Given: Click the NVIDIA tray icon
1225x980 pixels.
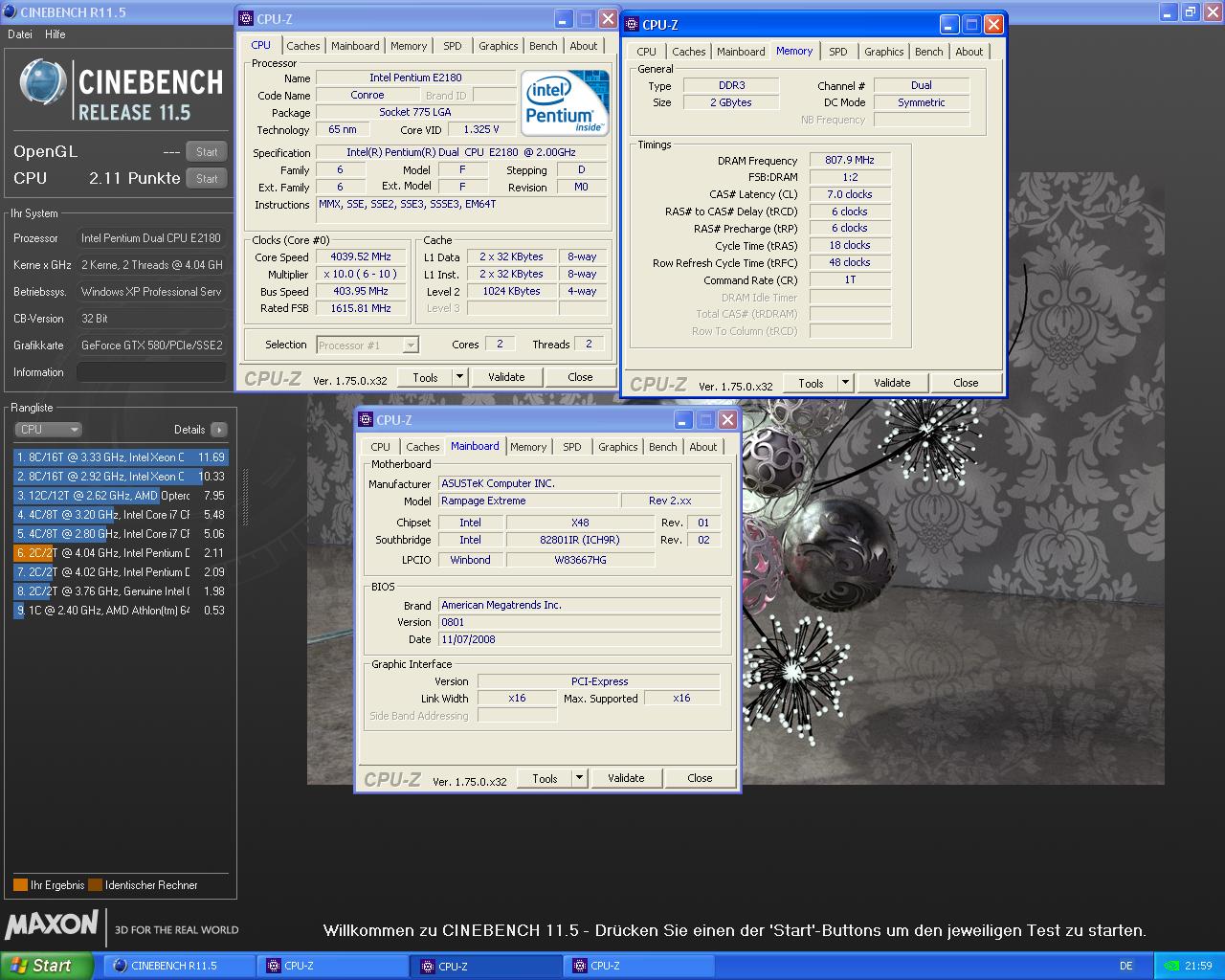Looking at the screenshot, I should pos(1172,966).
